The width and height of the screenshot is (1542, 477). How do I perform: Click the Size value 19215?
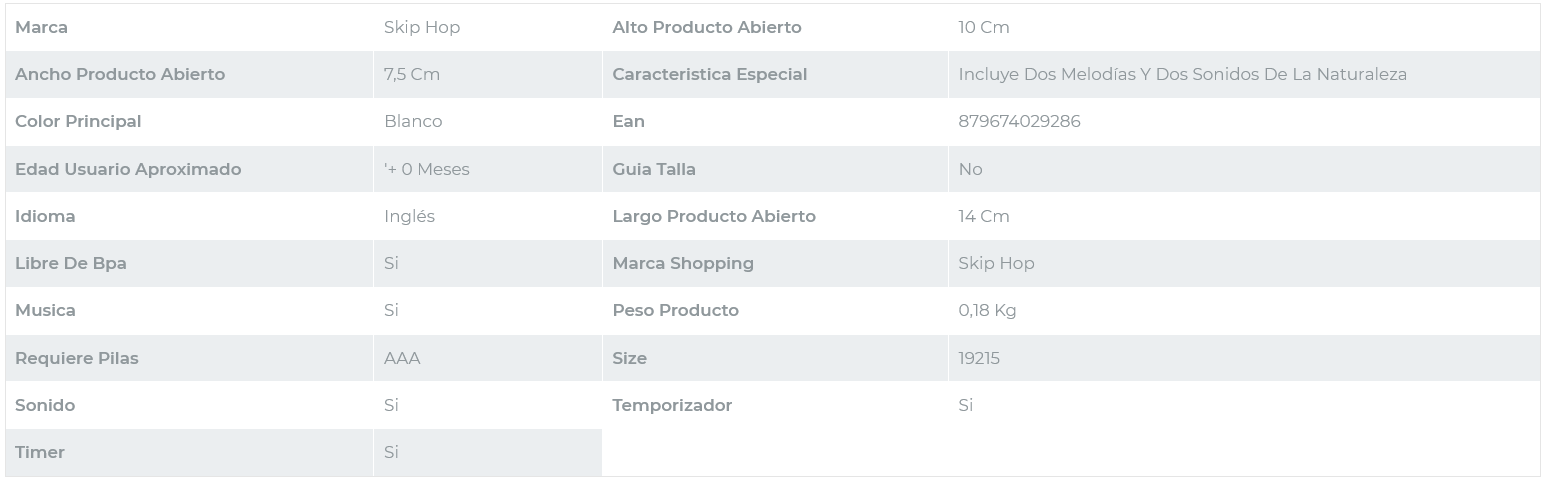click(x=979, y=358)
